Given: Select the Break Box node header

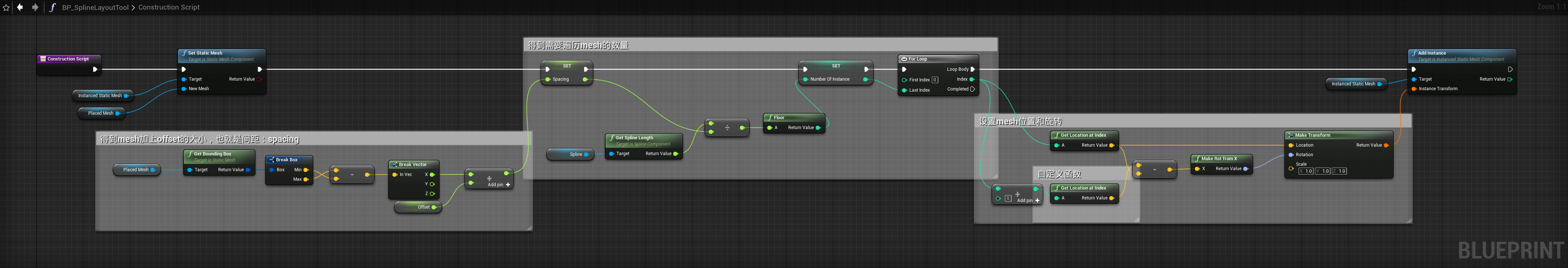Looking at the screenshot, I should (289, 160).
